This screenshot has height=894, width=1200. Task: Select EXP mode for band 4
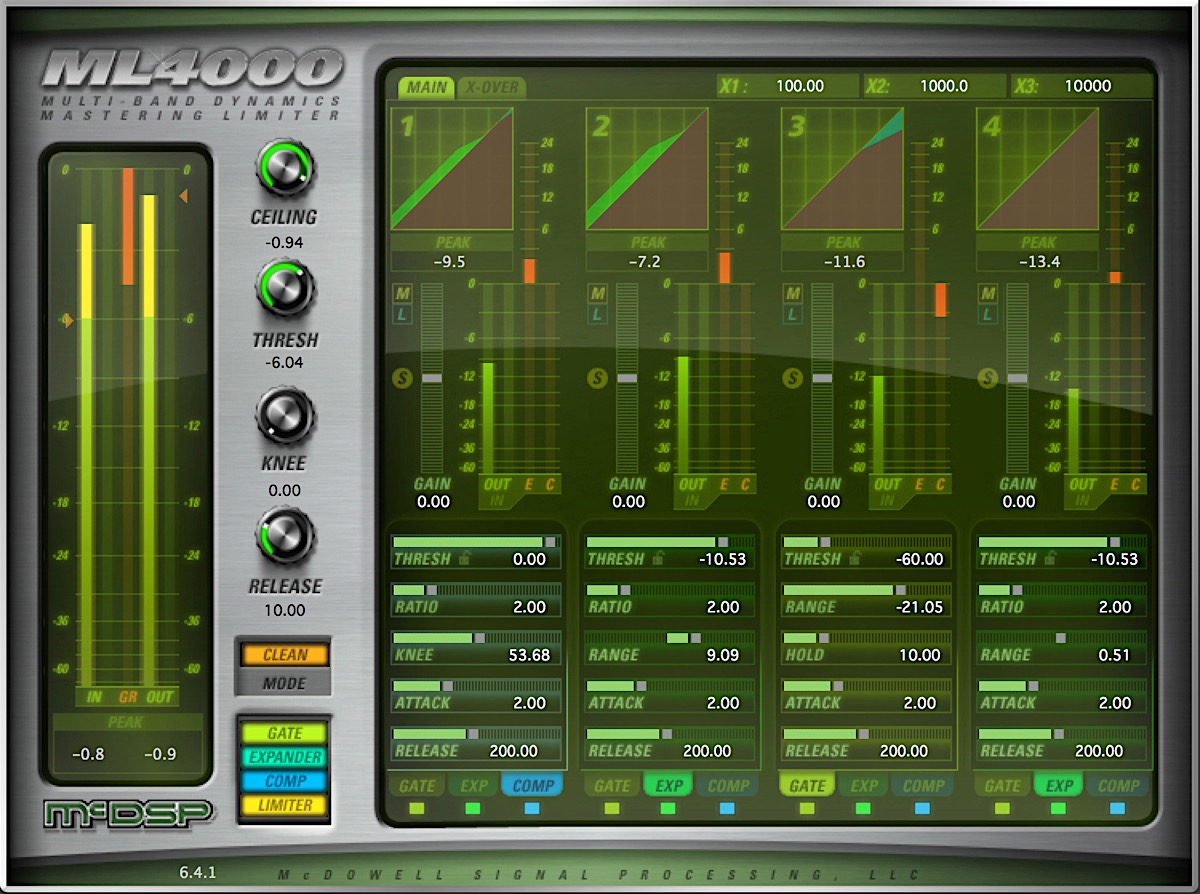(x=1059, y=786)
